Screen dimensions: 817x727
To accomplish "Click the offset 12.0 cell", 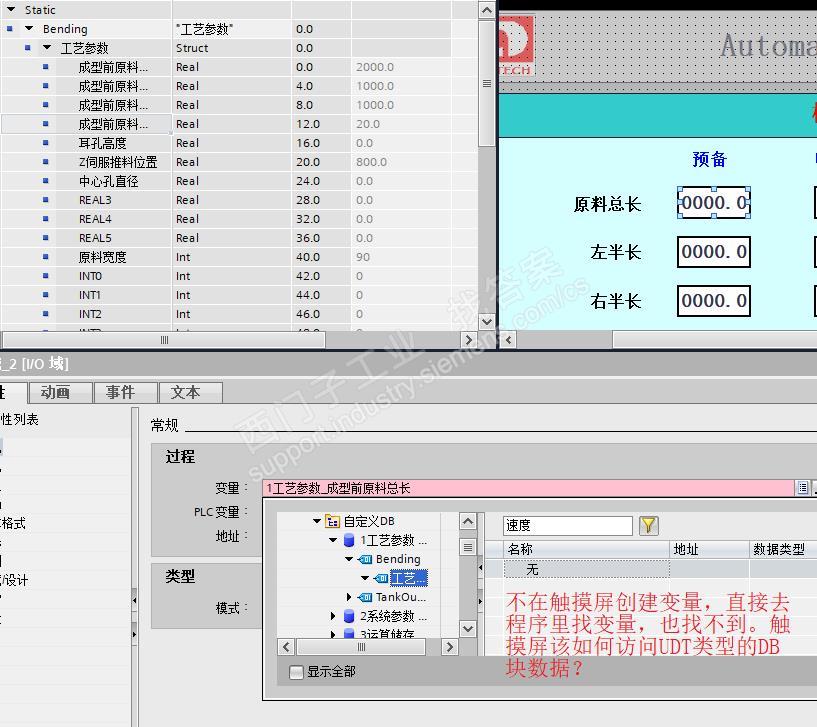I will coord(321,124).
